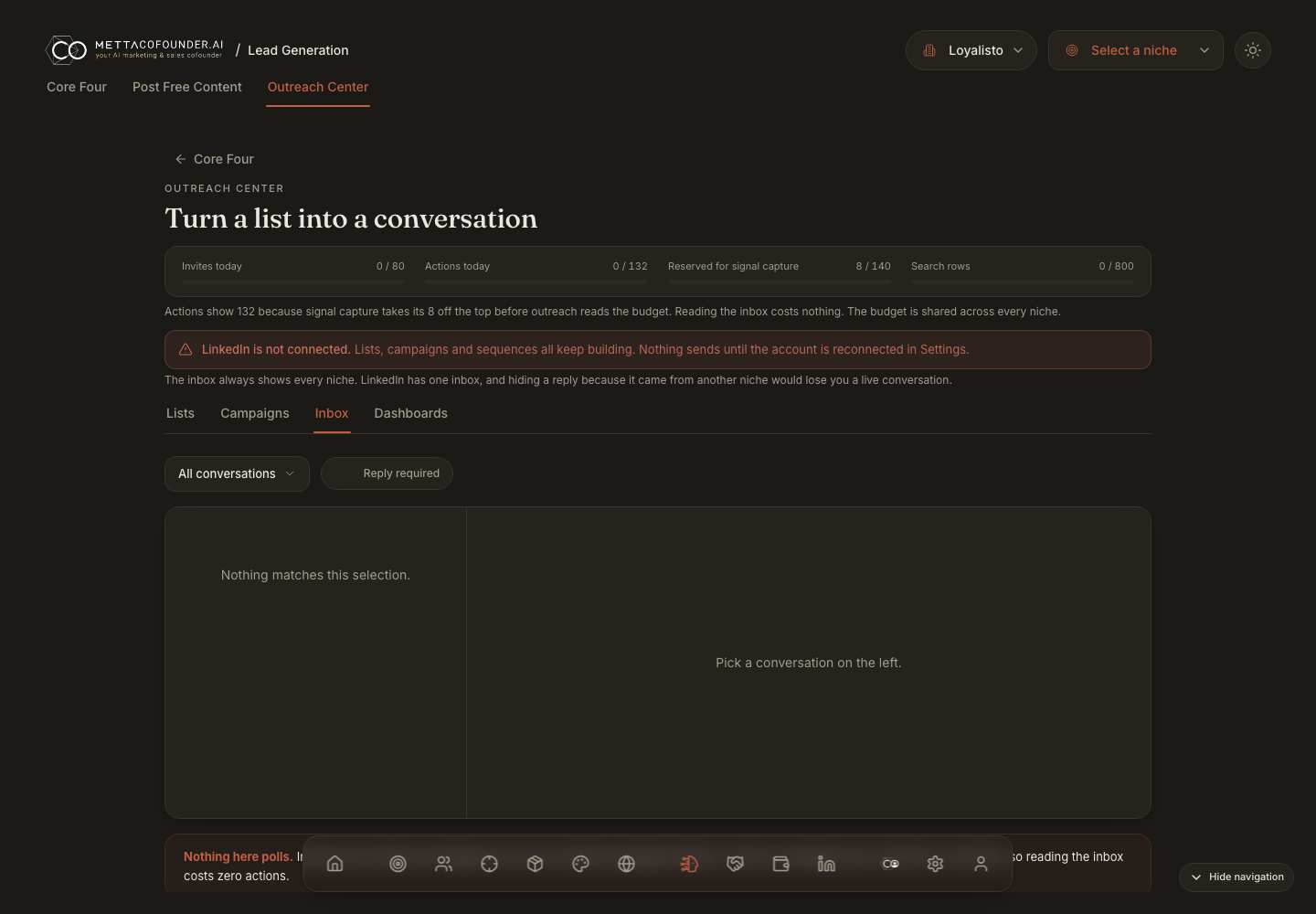
Task: Click the warning triangle icon in LinkedIn alert
Action: point(186,349)
